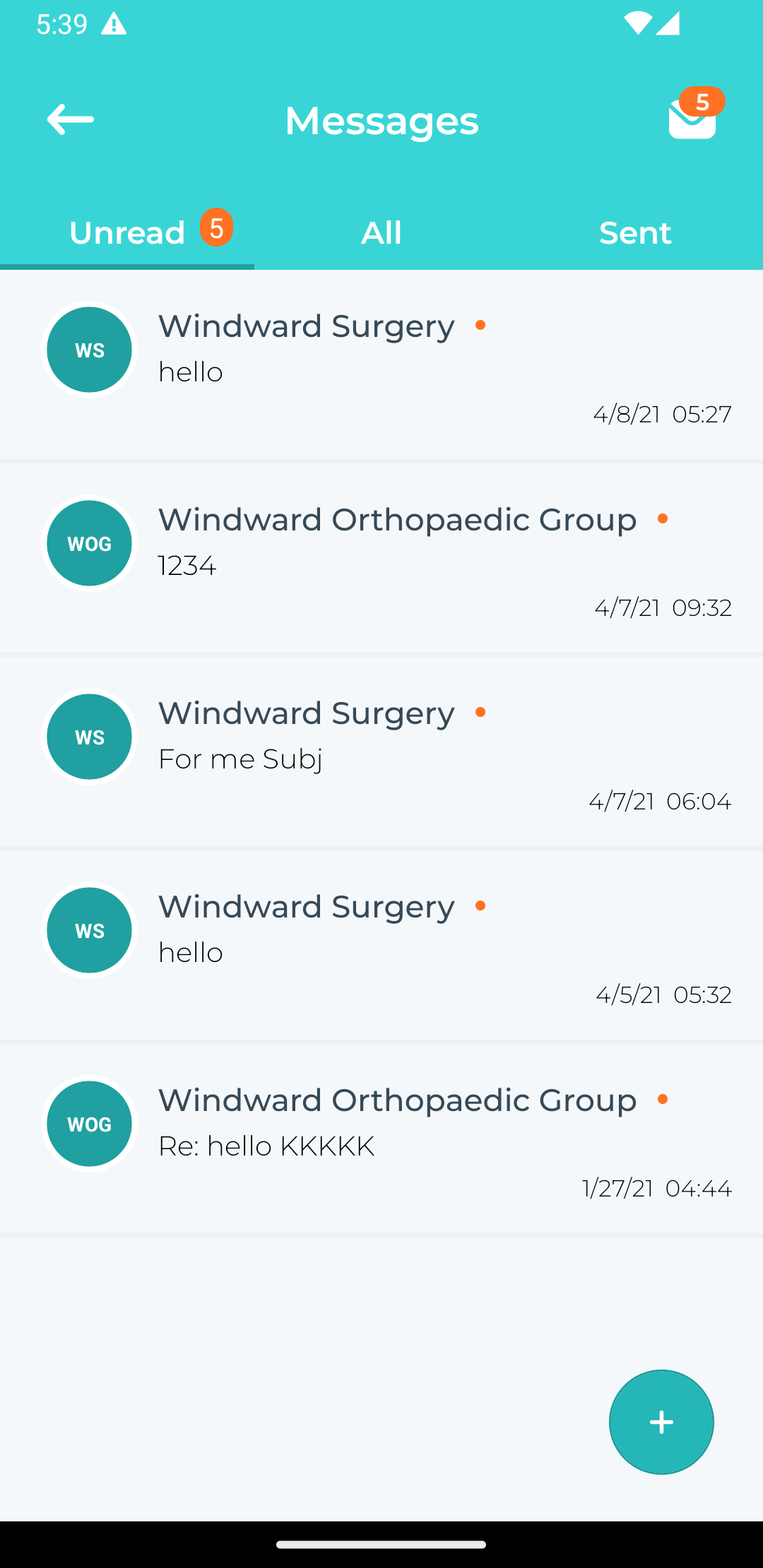The height and width of the screenshot is (1568, 763).
Task: Open the For me Subj message
Action: tap(381, 752)
